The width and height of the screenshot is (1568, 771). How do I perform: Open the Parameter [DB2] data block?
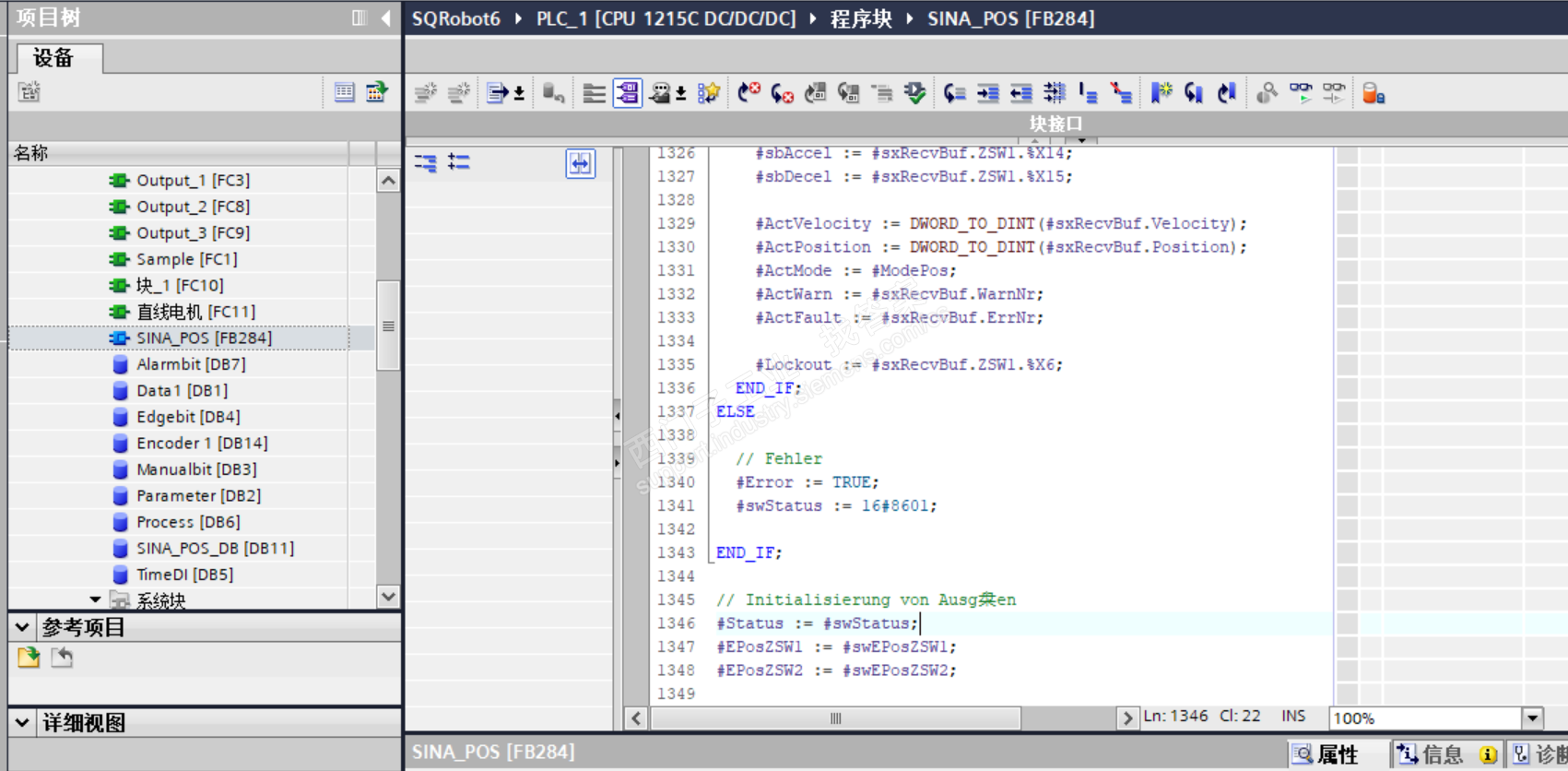pos(198,495)
